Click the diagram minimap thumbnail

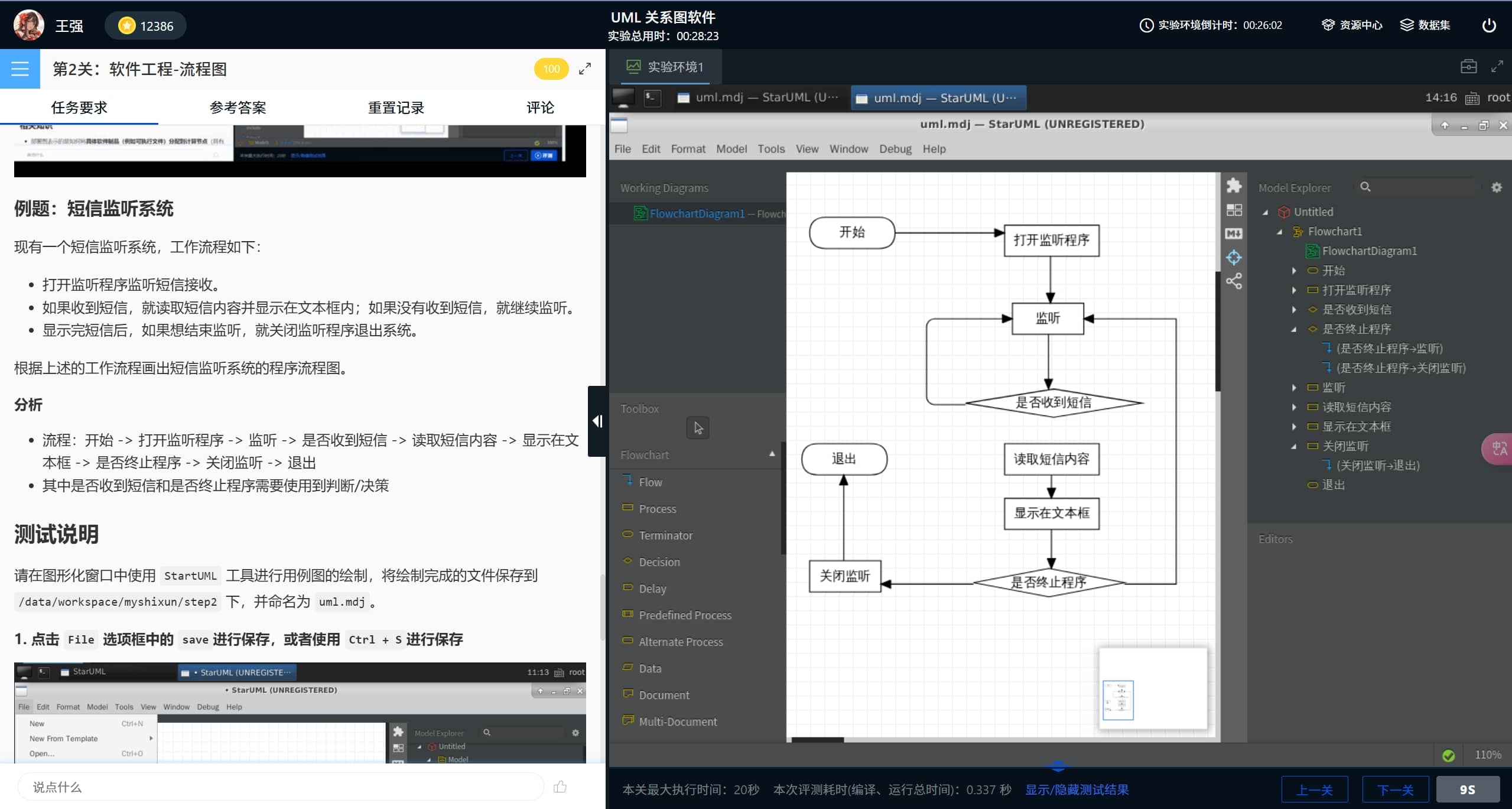1153,689
